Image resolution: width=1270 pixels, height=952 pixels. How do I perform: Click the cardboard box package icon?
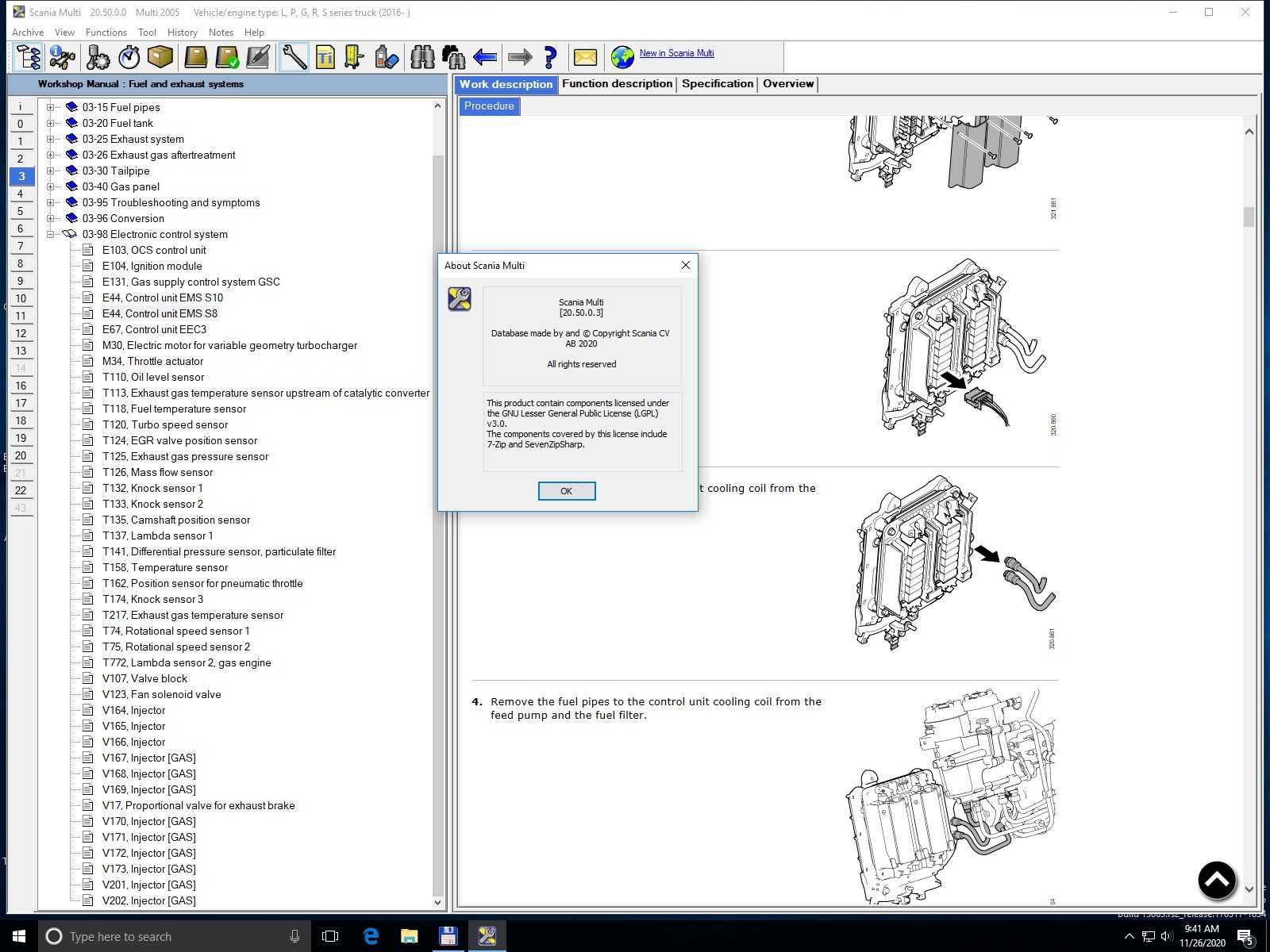coord(160,57)
